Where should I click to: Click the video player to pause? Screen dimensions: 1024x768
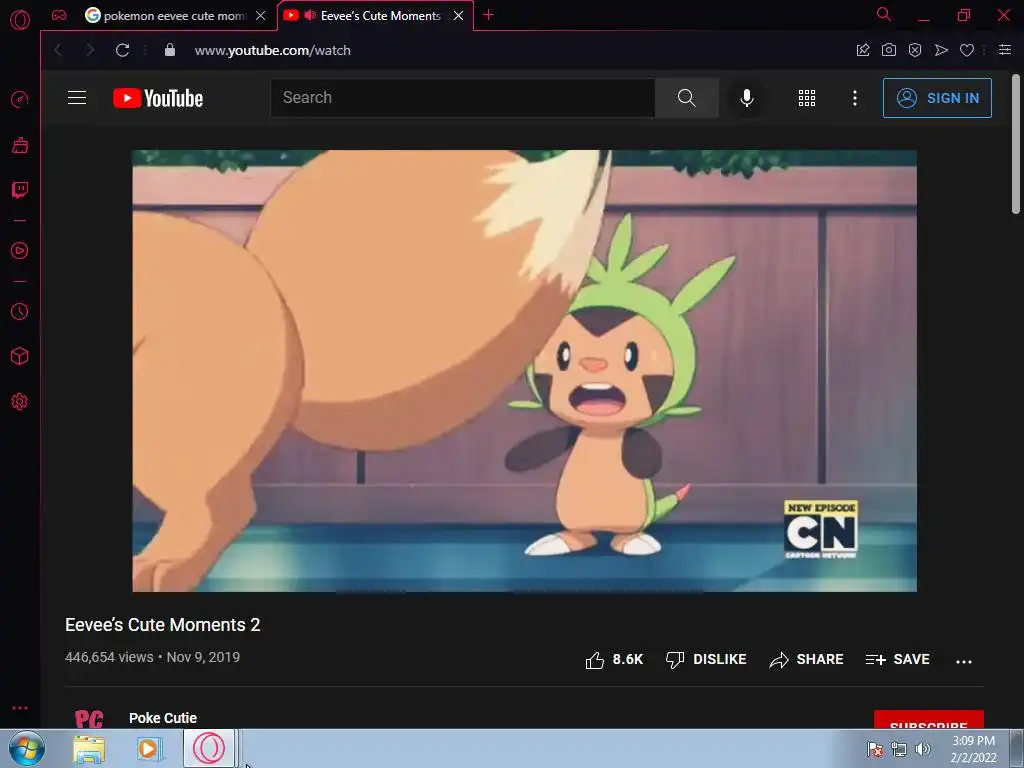[x=524, y=371]
